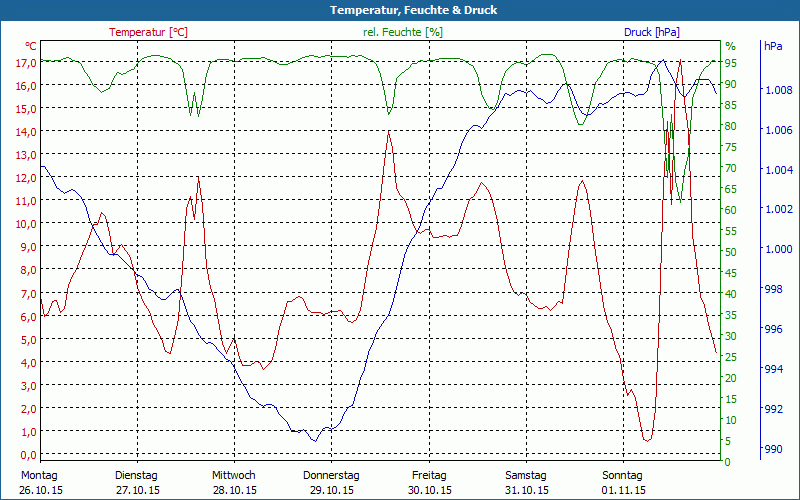This screenshot has height=500, width=800.
Task: Select the blue Druck [hPa] legend label
Action: [651, 32]
